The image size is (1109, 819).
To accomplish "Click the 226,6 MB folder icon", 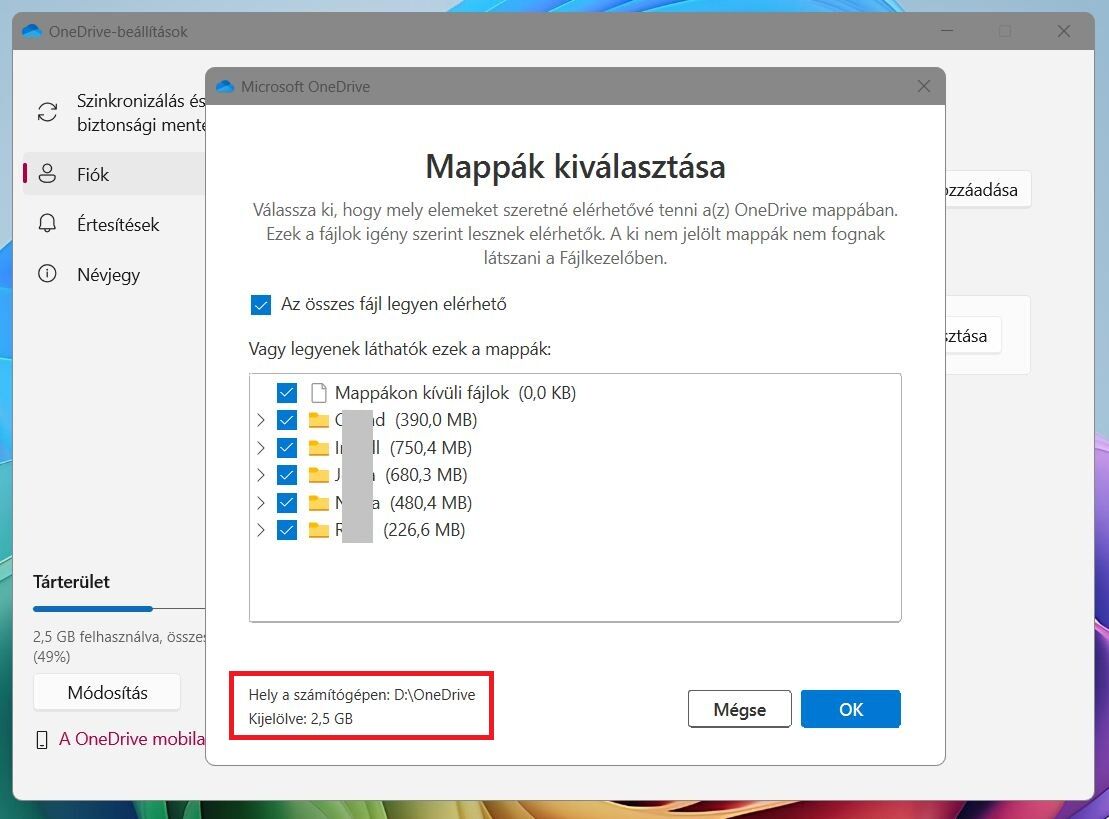I will [x=318, y=530].
